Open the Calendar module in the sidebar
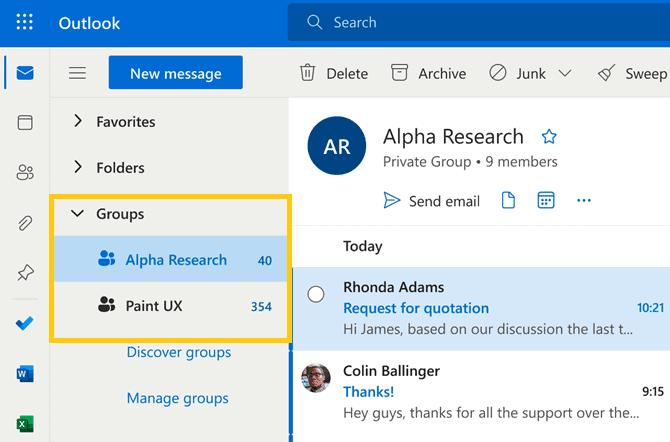The width and height of the screenshot is (670, 442). coord(25,122)
